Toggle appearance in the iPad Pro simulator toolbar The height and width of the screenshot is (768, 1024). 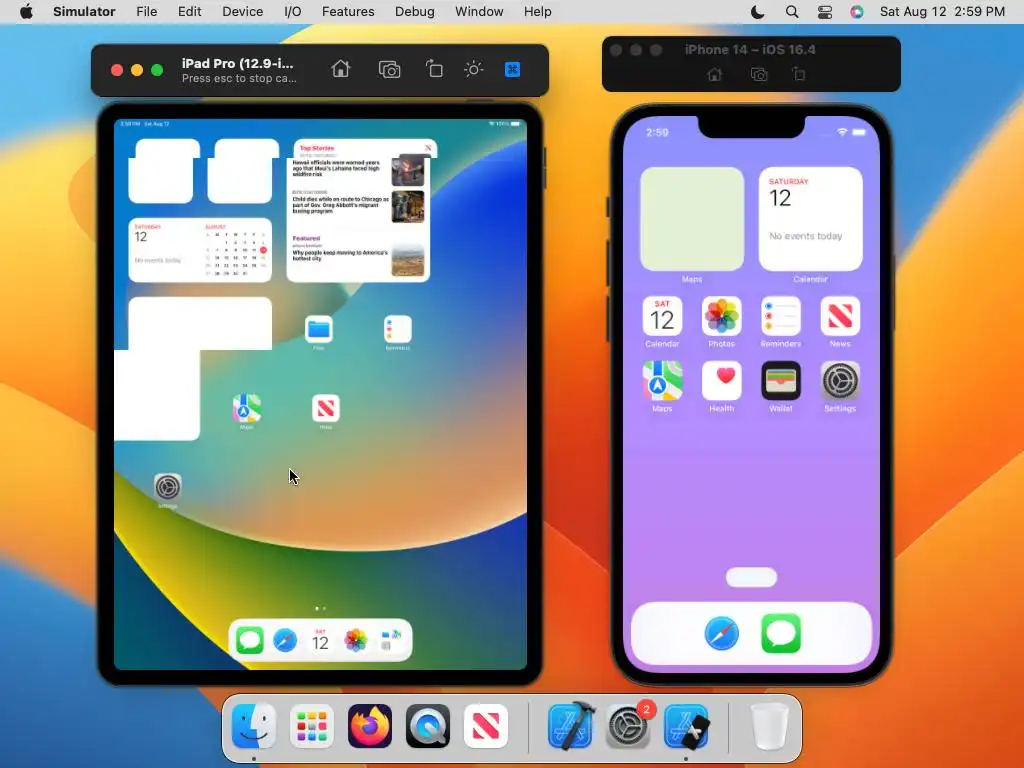(473, 69)
